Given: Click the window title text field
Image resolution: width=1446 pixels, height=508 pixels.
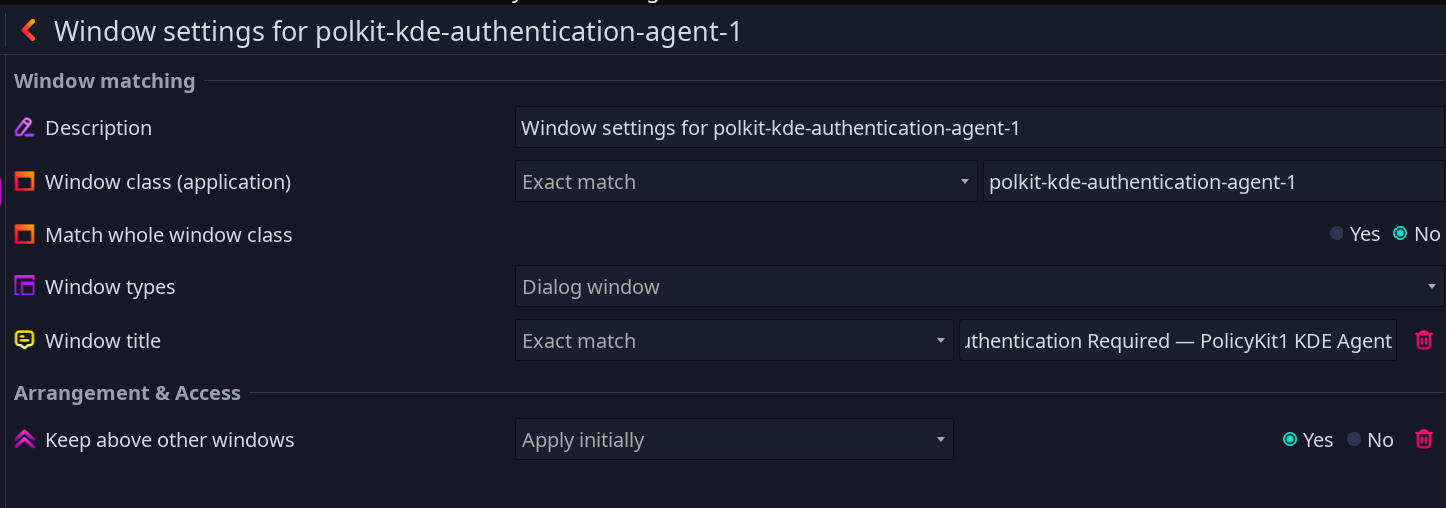Looking at the screenshot, I should coord(1178,341).
